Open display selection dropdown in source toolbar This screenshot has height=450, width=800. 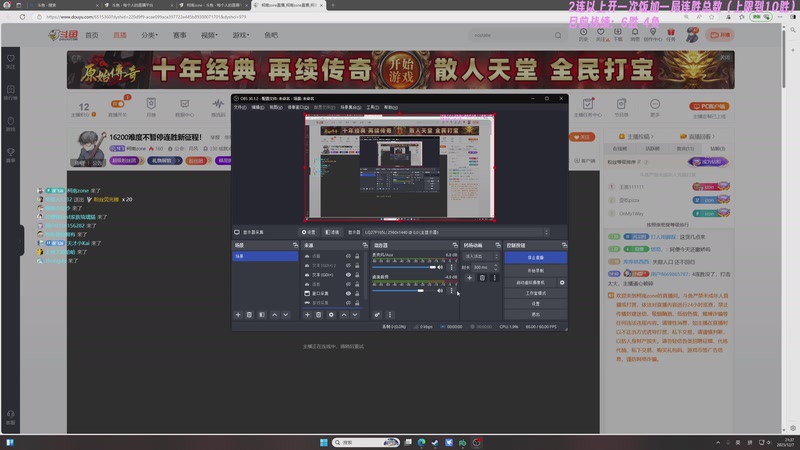click(456, 232)
